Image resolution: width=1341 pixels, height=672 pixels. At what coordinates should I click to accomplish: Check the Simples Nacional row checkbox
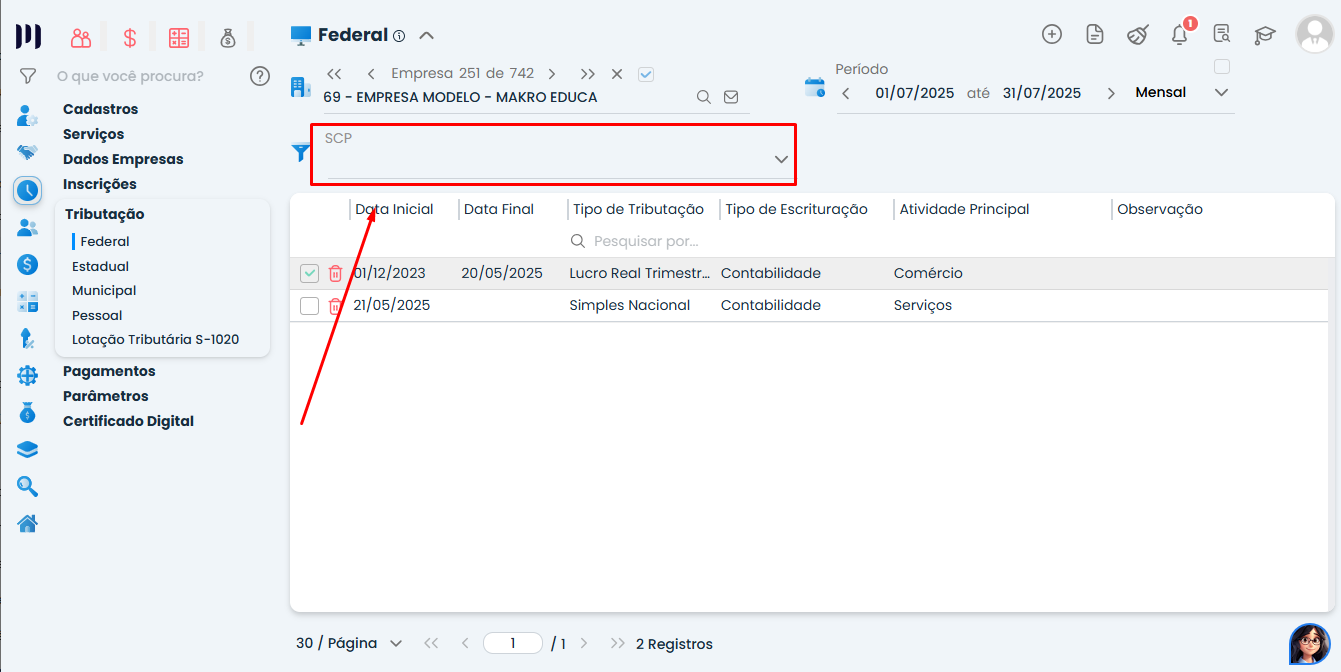pyautogui.click(x=310, y=305)
